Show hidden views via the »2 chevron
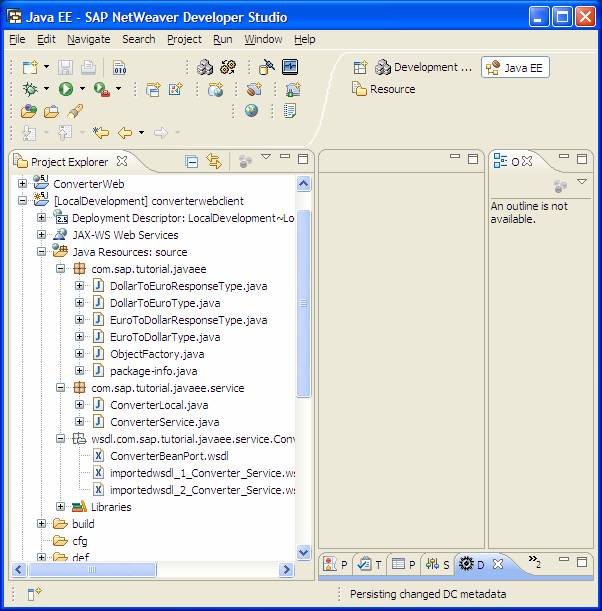 535,563
